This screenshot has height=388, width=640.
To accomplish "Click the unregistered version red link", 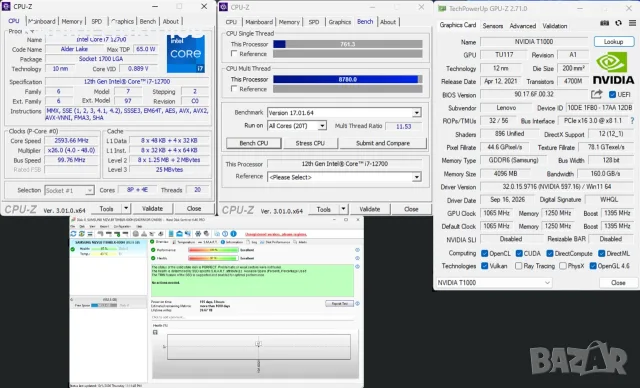I will tap(276, 234).
